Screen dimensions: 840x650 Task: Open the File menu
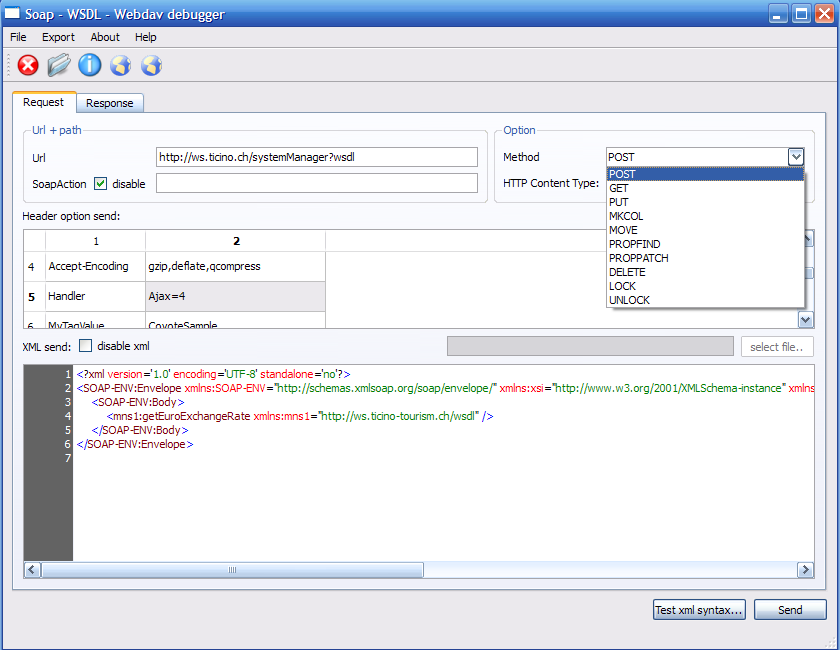18,37
